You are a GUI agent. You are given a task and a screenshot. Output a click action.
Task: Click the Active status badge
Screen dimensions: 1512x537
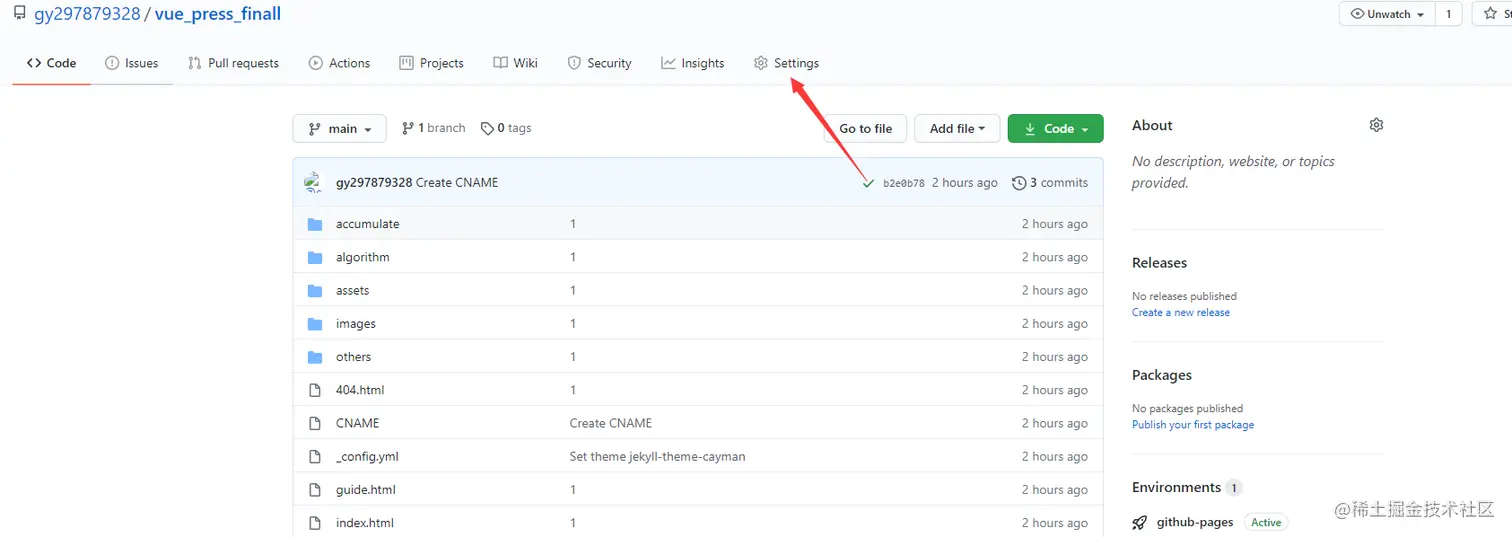click(1266, 522)
